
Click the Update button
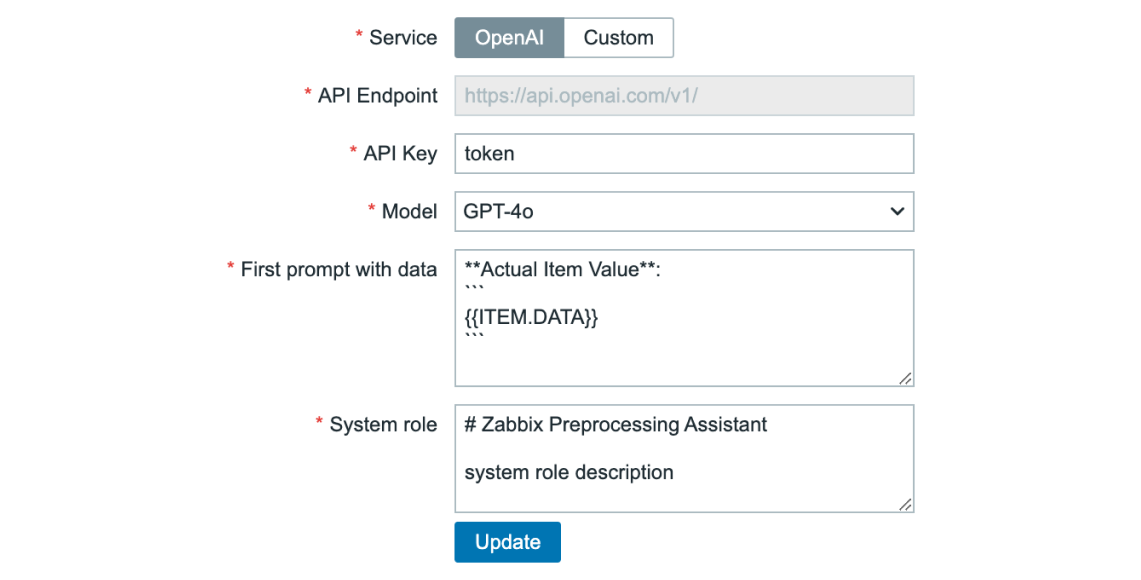pyautogui.click(x=508, y=542)
